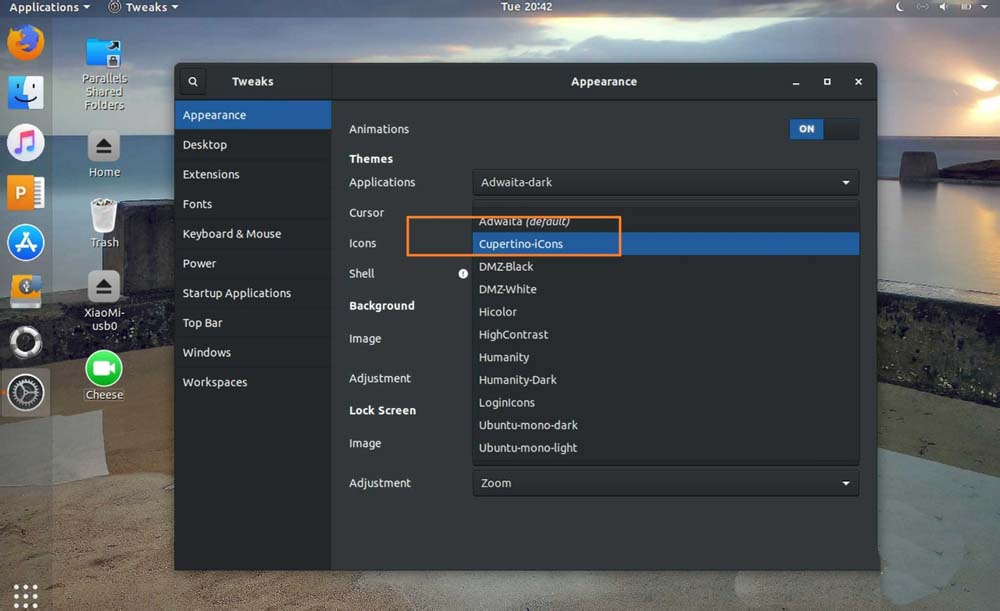Screen dimensions: 1000x611
Task: Open the music player dock icon
Action: point(26,143)
